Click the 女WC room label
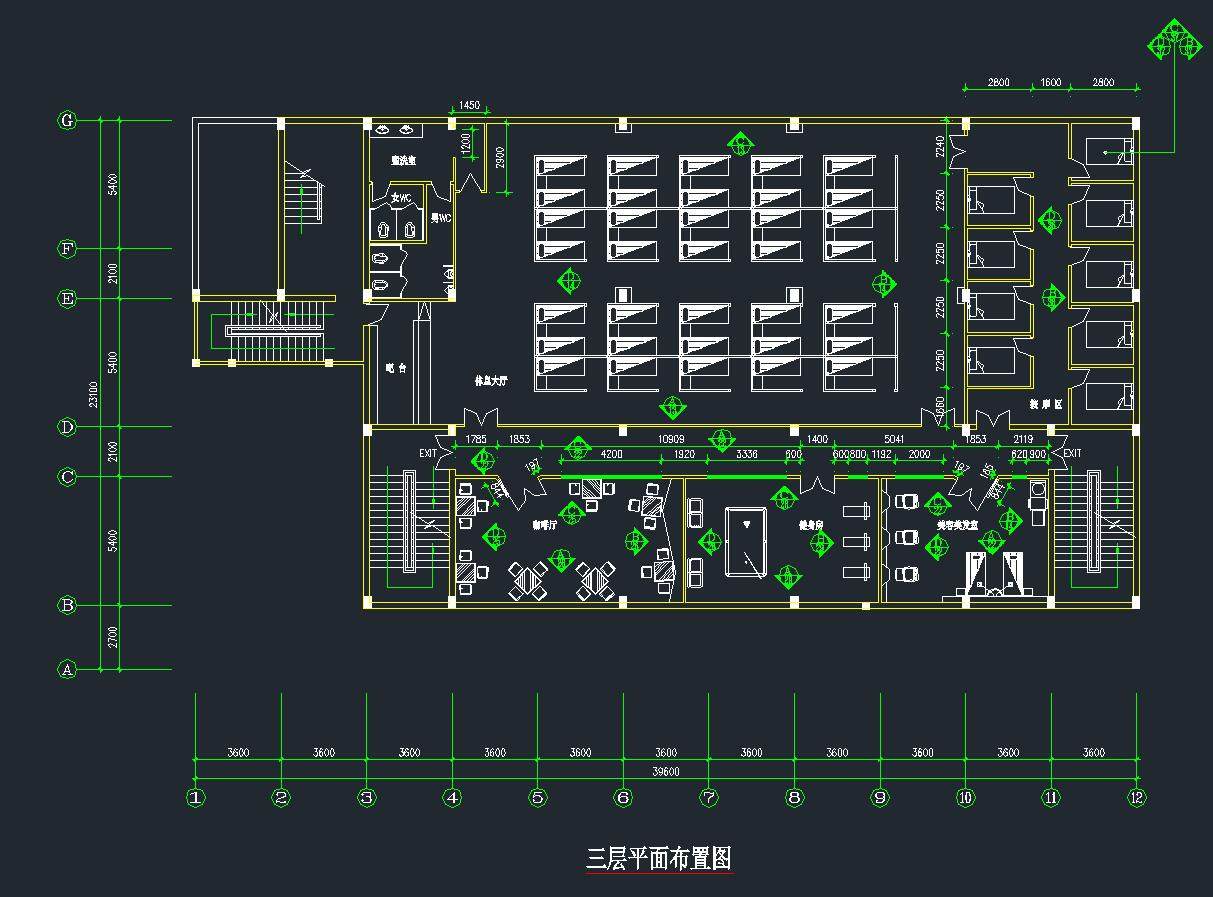This screenshot has height=897, width=1213. (401, 198)
